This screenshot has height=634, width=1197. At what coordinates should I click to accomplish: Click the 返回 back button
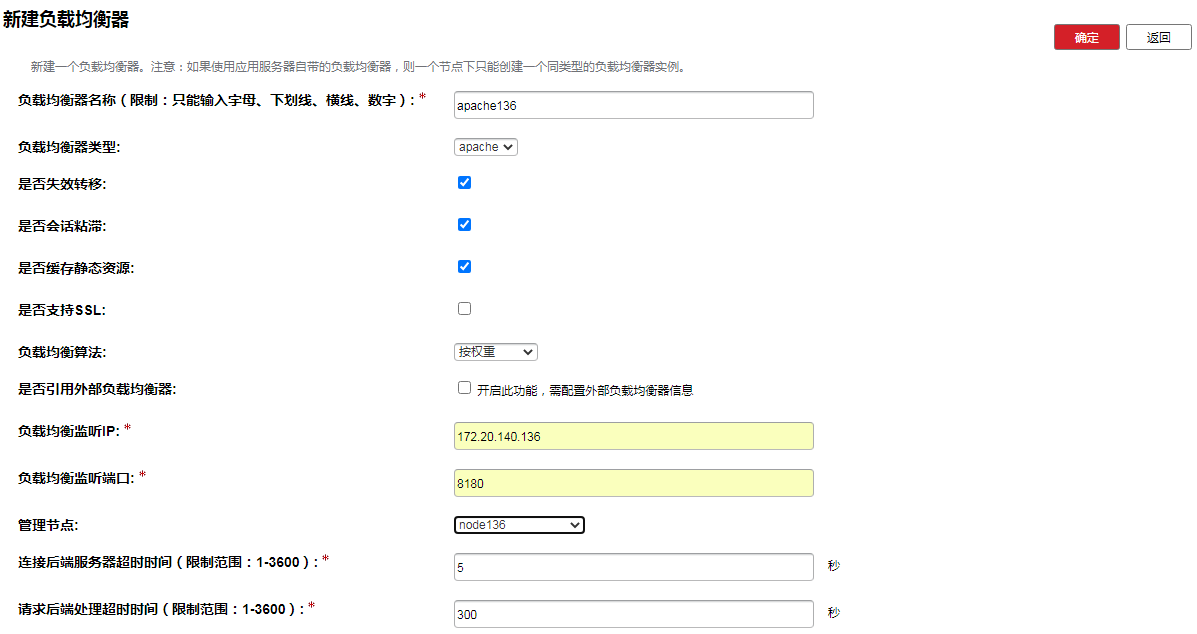[1158, 38]
